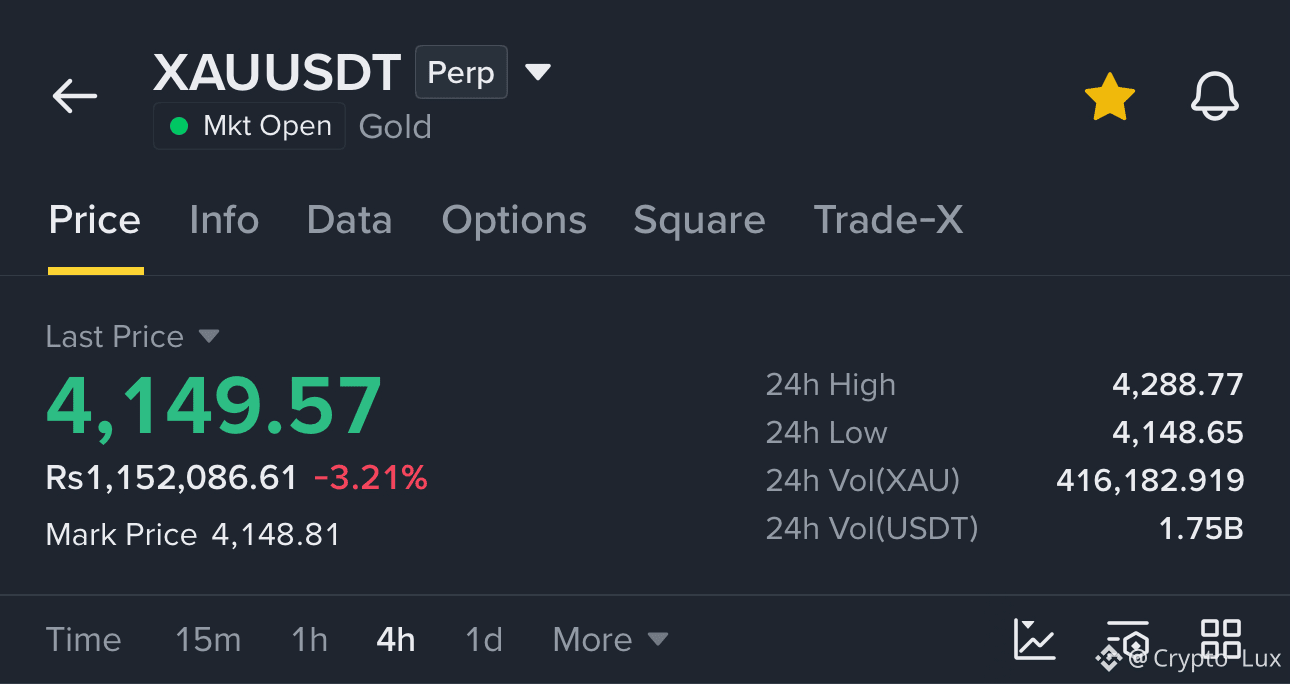Select the Time chart view
This screenshot has height=684, width=1290.
[83, 639]
